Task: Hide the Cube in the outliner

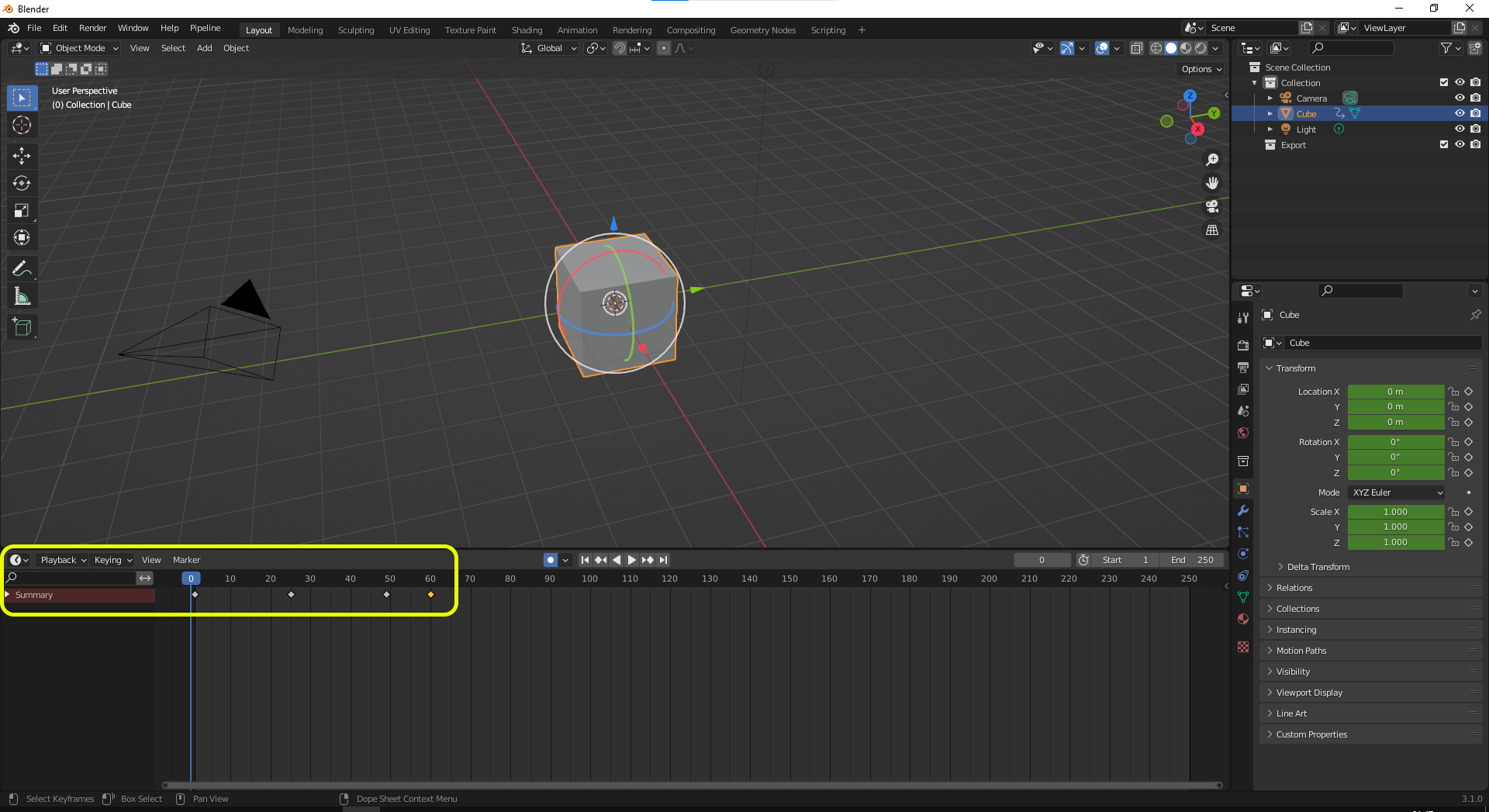Action: click(1460, 113)
